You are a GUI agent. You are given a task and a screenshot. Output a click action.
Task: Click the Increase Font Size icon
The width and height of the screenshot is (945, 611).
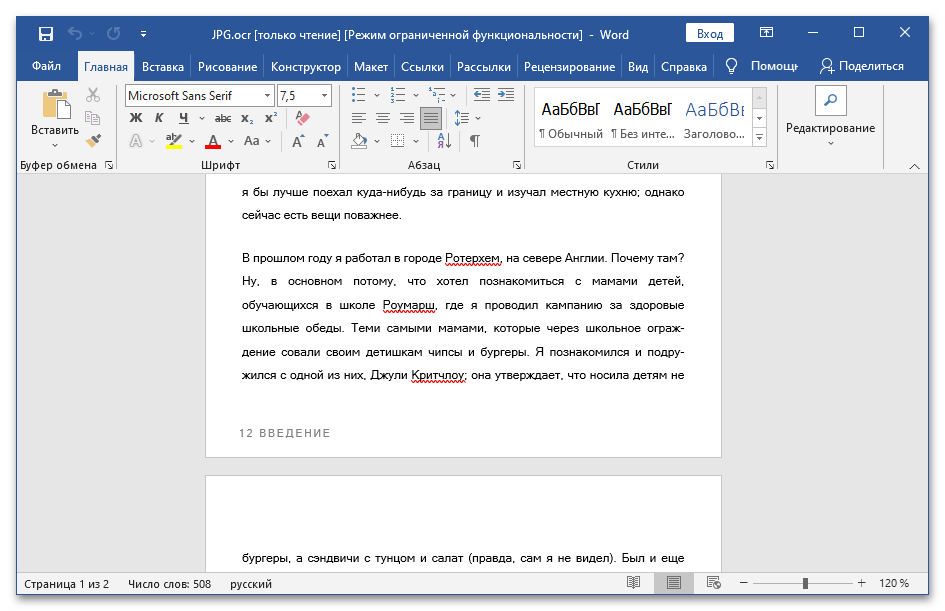(x=298, y=141)
